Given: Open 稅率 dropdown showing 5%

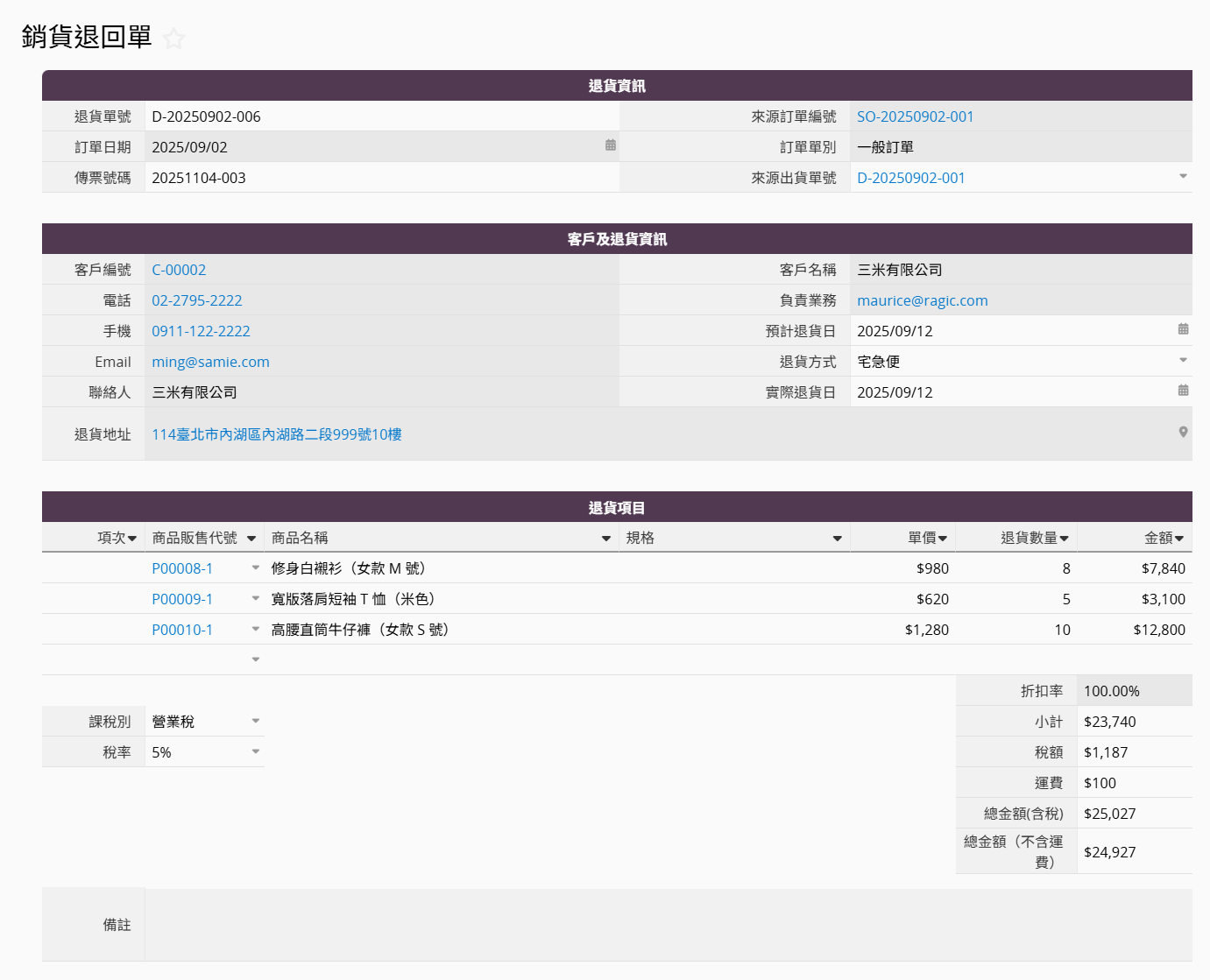Looking at the screenshot, I should click(x=256, y=752).
